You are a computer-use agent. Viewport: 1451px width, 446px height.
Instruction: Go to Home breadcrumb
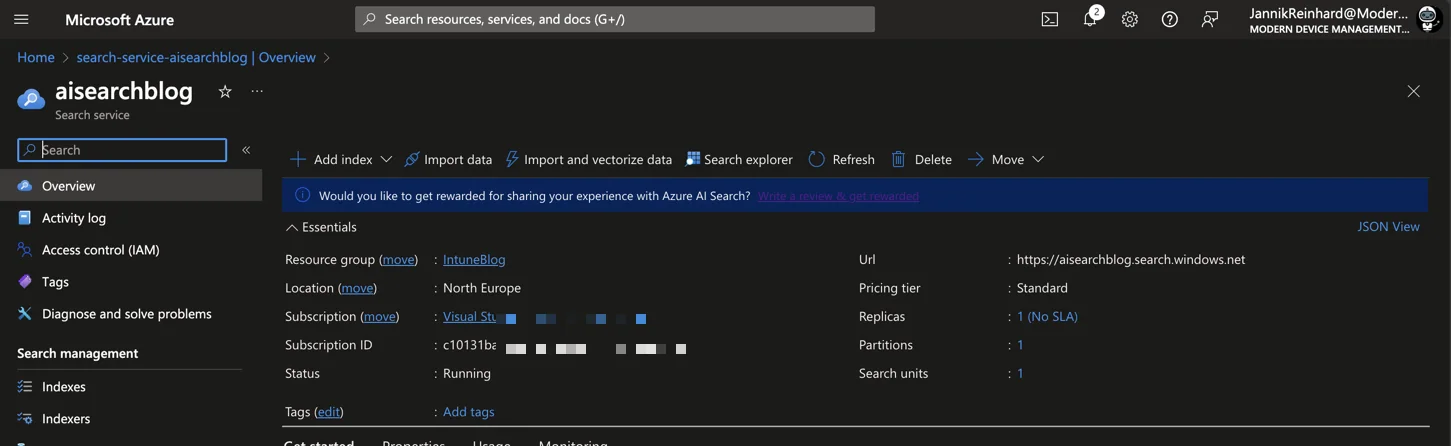tap(36, 57)
